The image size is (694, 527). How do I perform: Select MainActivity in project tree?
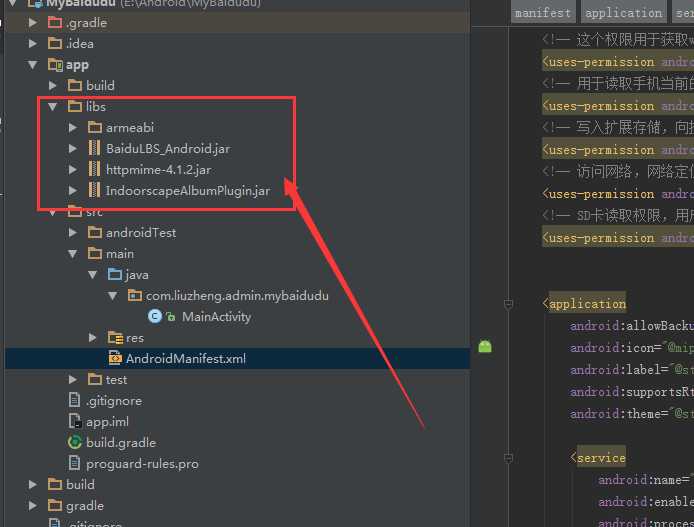[216, 317]
